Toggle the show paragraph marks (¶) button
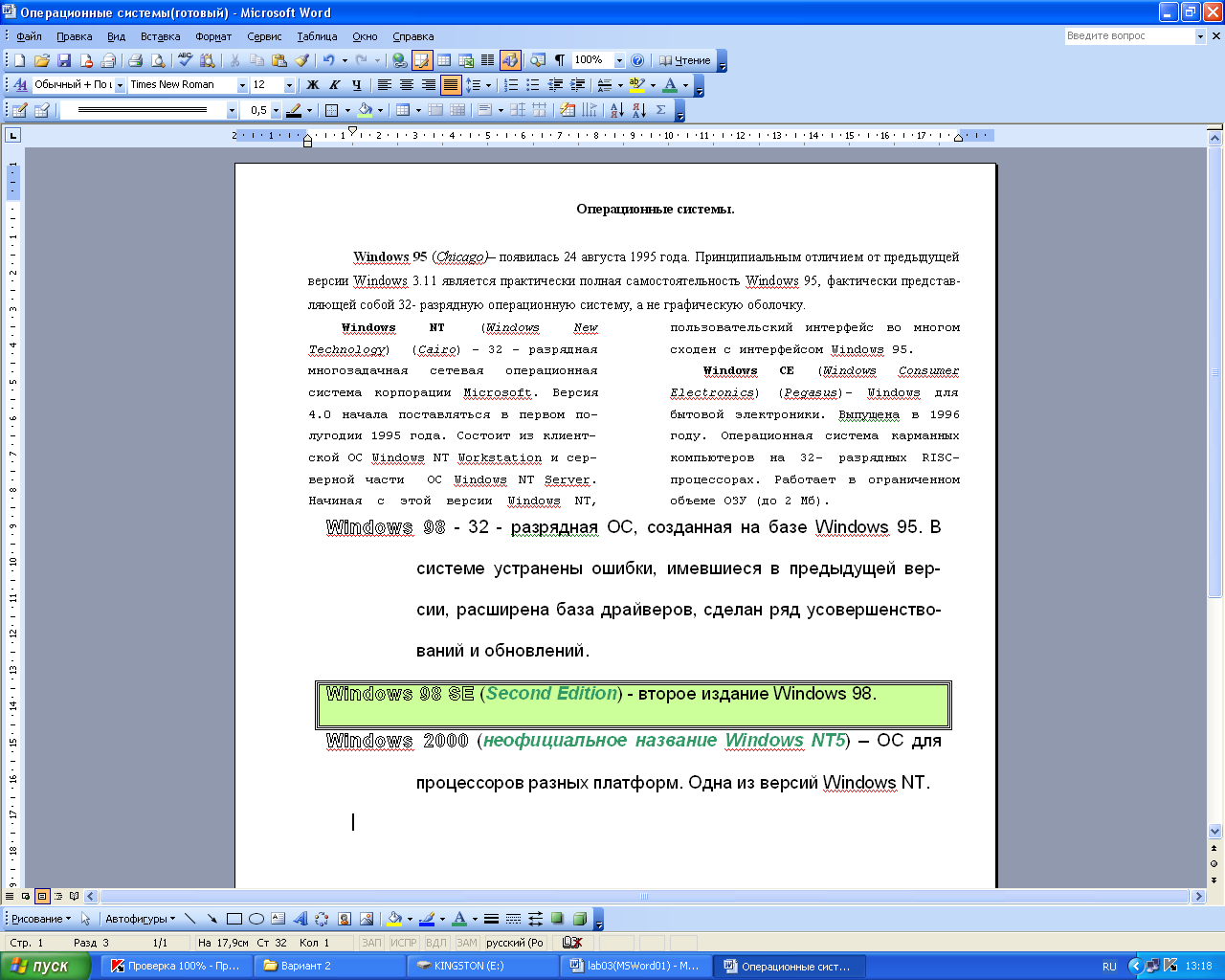The image size is (1225, 980). pyautogui.click(x=559, y=60)
